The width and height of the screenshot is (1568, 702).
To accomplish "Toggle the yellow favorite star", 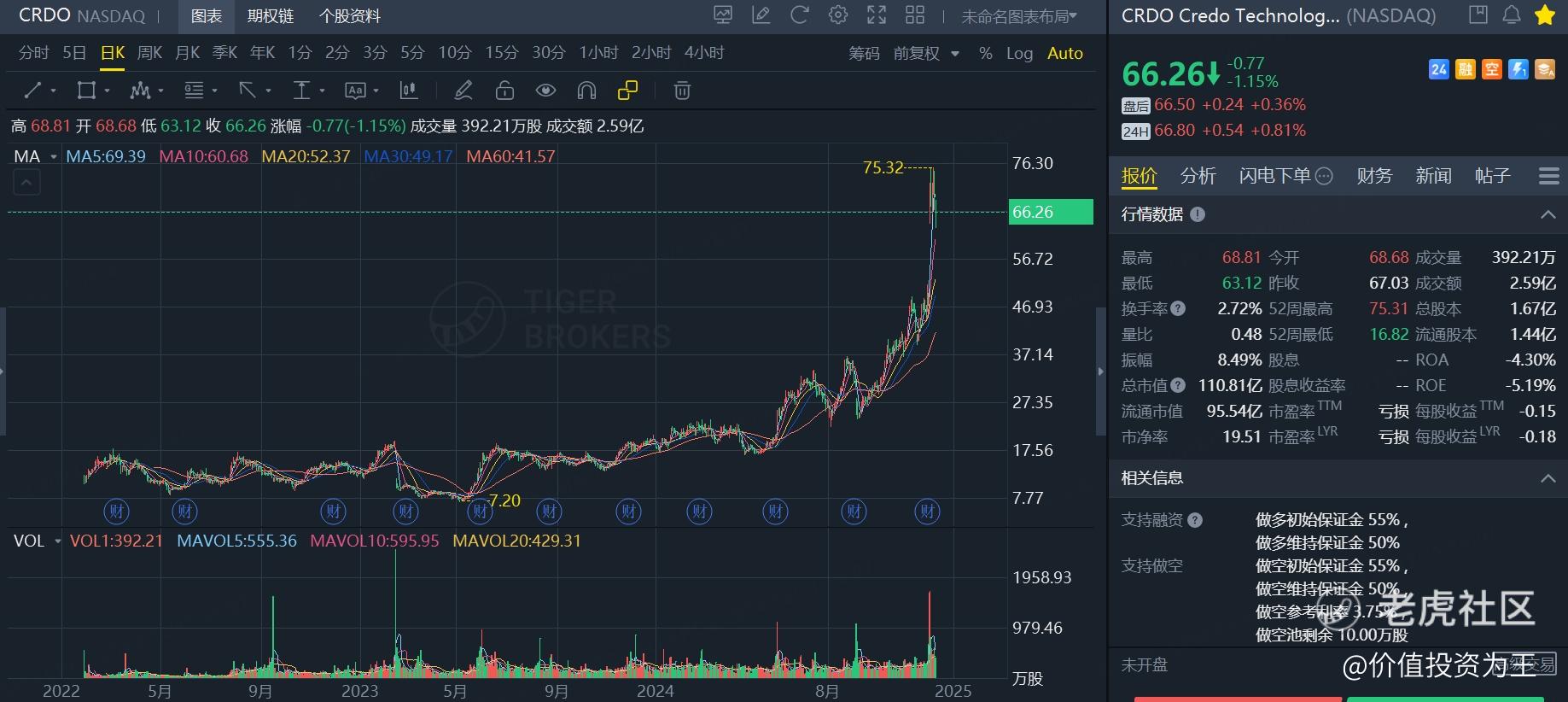I will point(1544,15).
